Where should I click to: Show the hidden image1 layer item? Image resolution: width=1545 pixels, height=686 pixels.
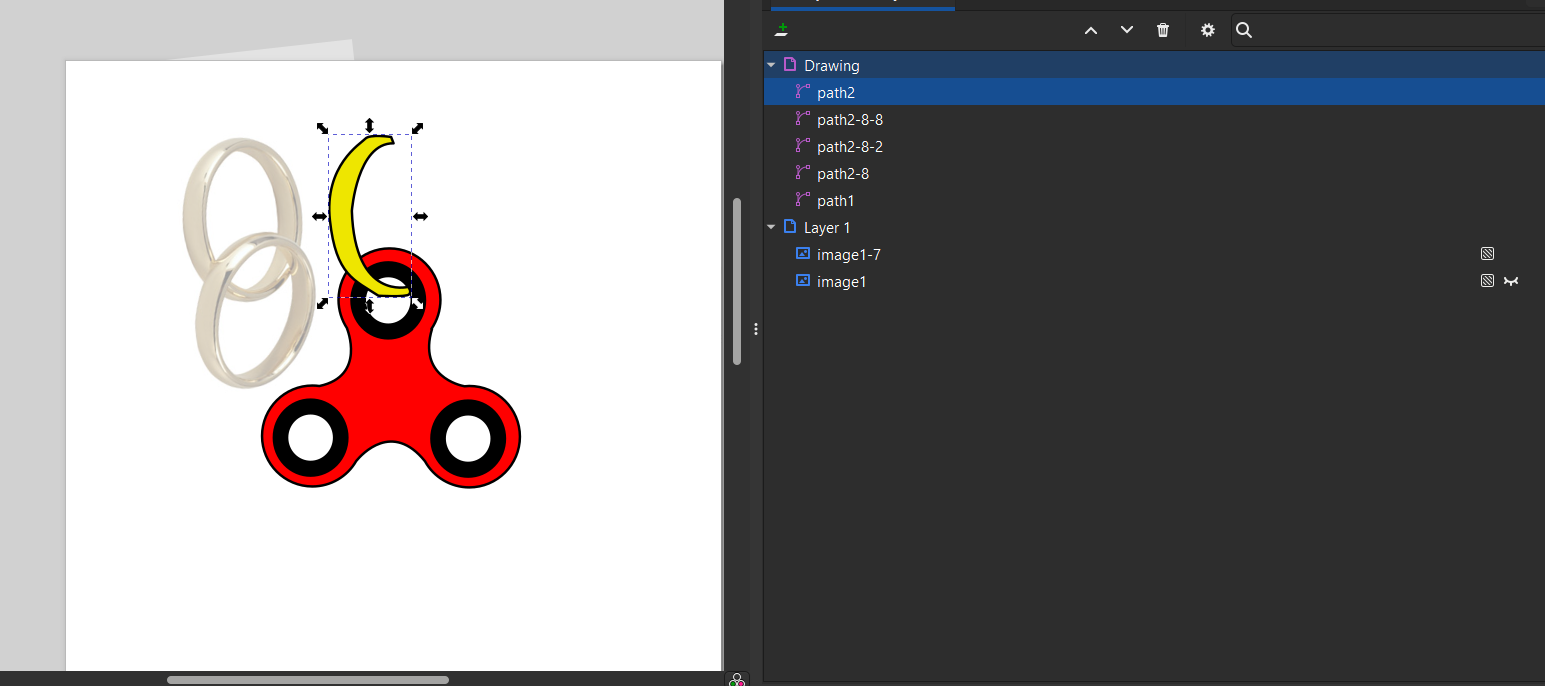[x=1511, y=282]
